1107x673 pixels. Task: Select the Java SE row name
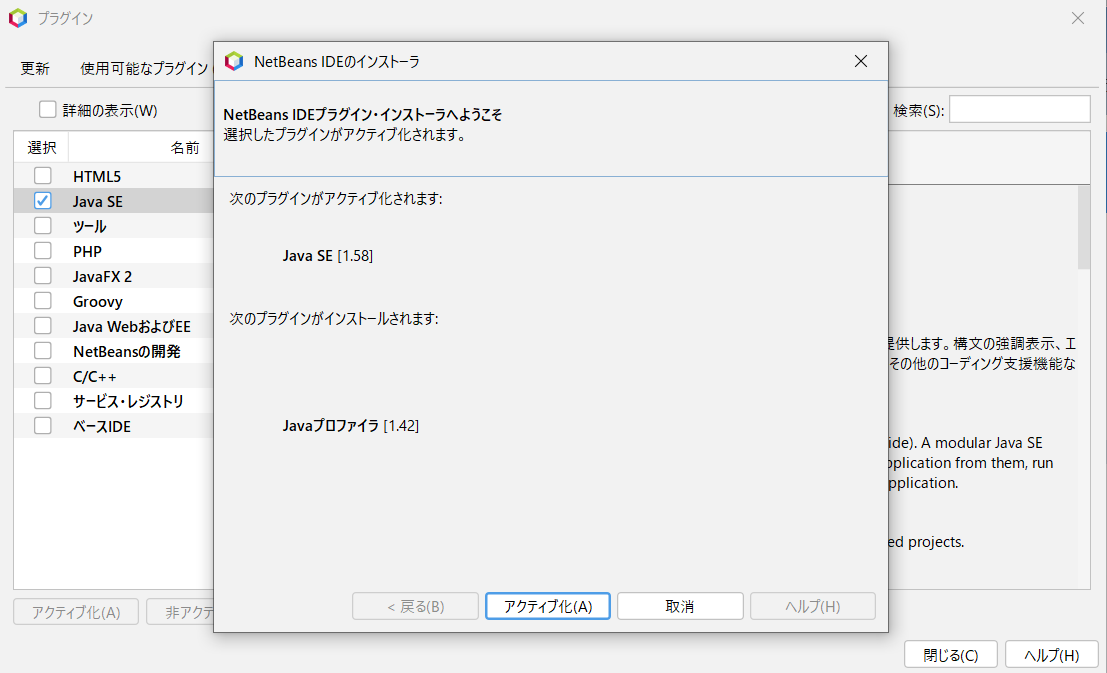[x=97, y=201]
